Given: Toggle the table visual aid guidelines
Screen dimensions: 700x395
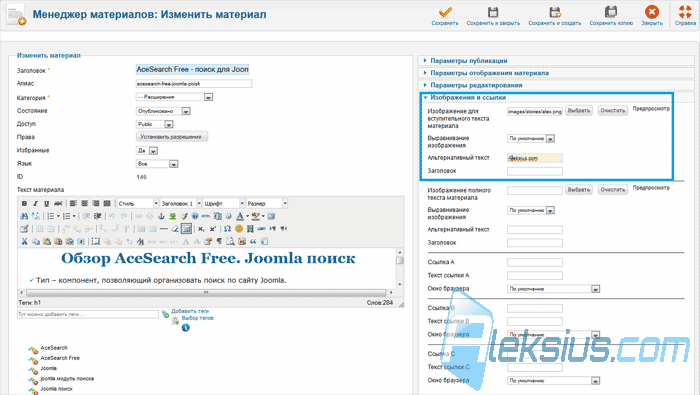Looking at the screenshot, I should [x=186, y=229].
